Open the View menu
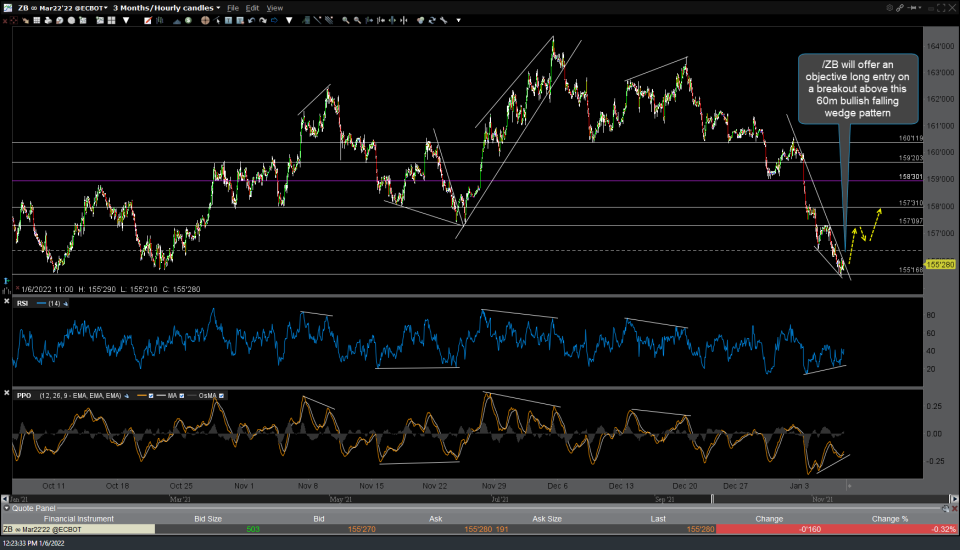The image size is (960, 550). click(x=274, y=8)
